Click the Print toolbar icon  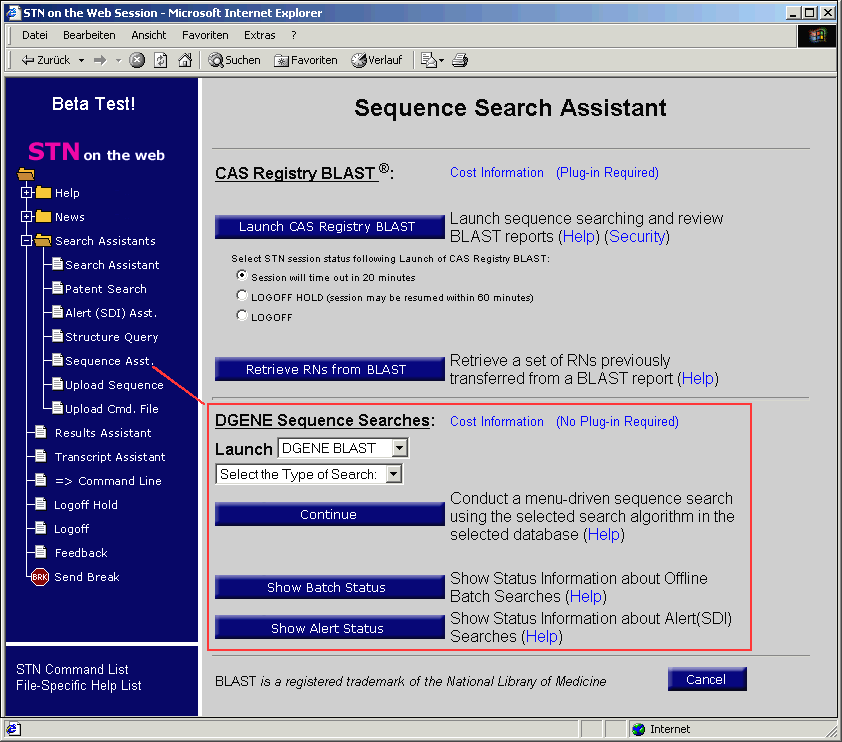(x=460, y=60)
